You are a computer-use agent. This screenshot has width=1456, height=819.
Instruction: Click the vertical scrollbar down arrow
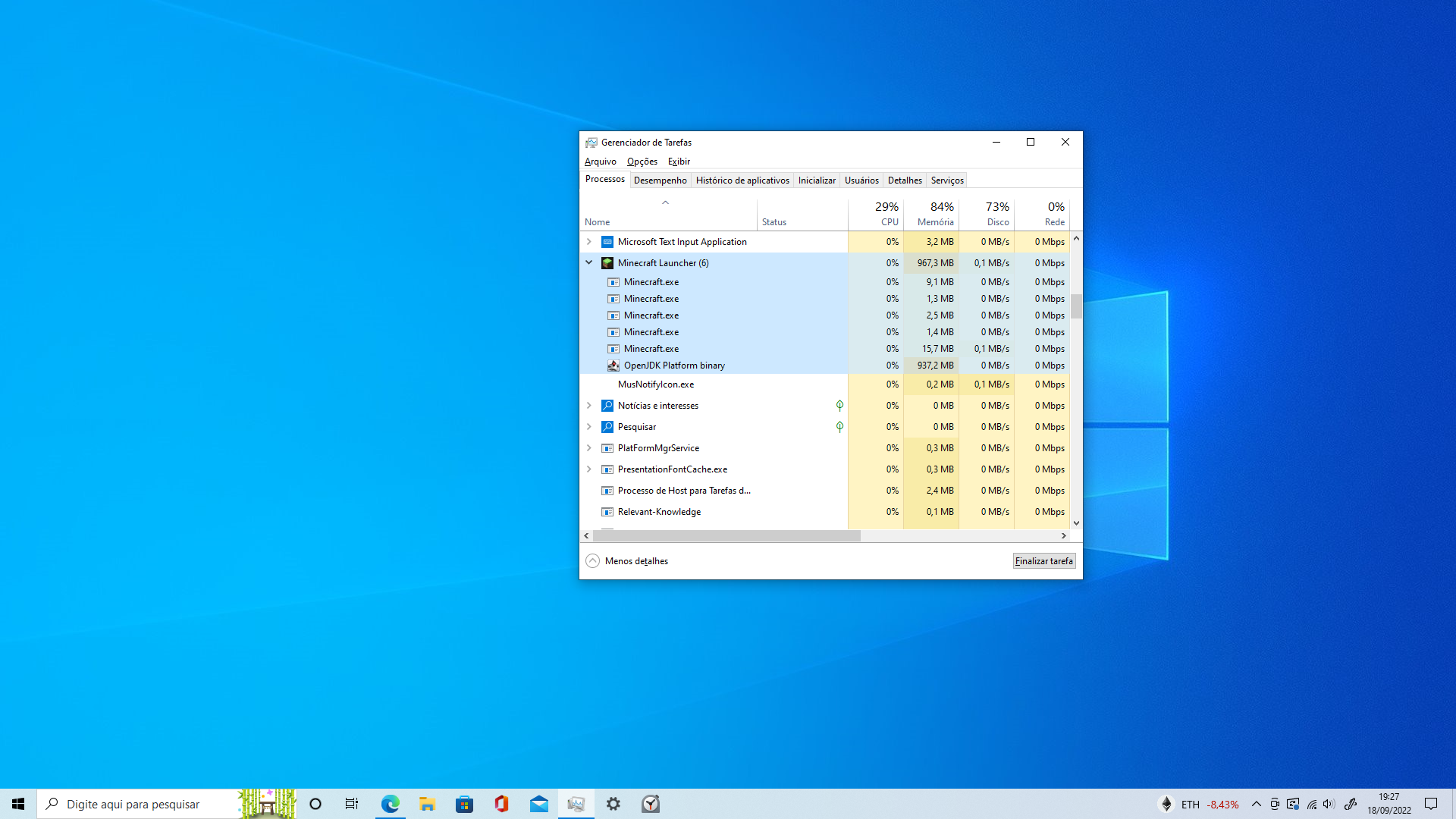pyautogui.click(x=1076, y=523)
